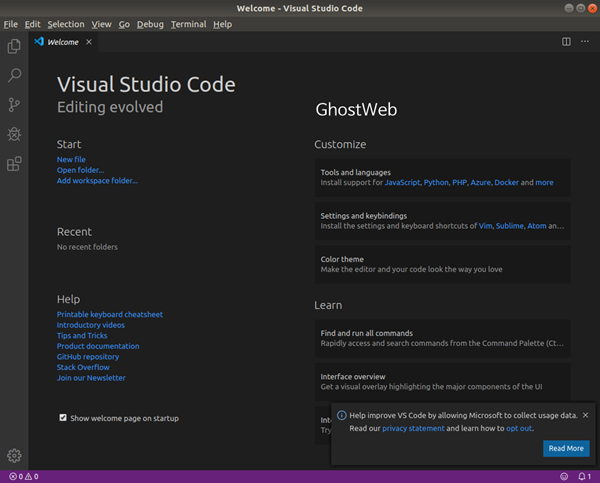This screenshot has width=600, height=483.
Task: Click the errors and warnings status indicator
Action: click(x=24, y=476)
